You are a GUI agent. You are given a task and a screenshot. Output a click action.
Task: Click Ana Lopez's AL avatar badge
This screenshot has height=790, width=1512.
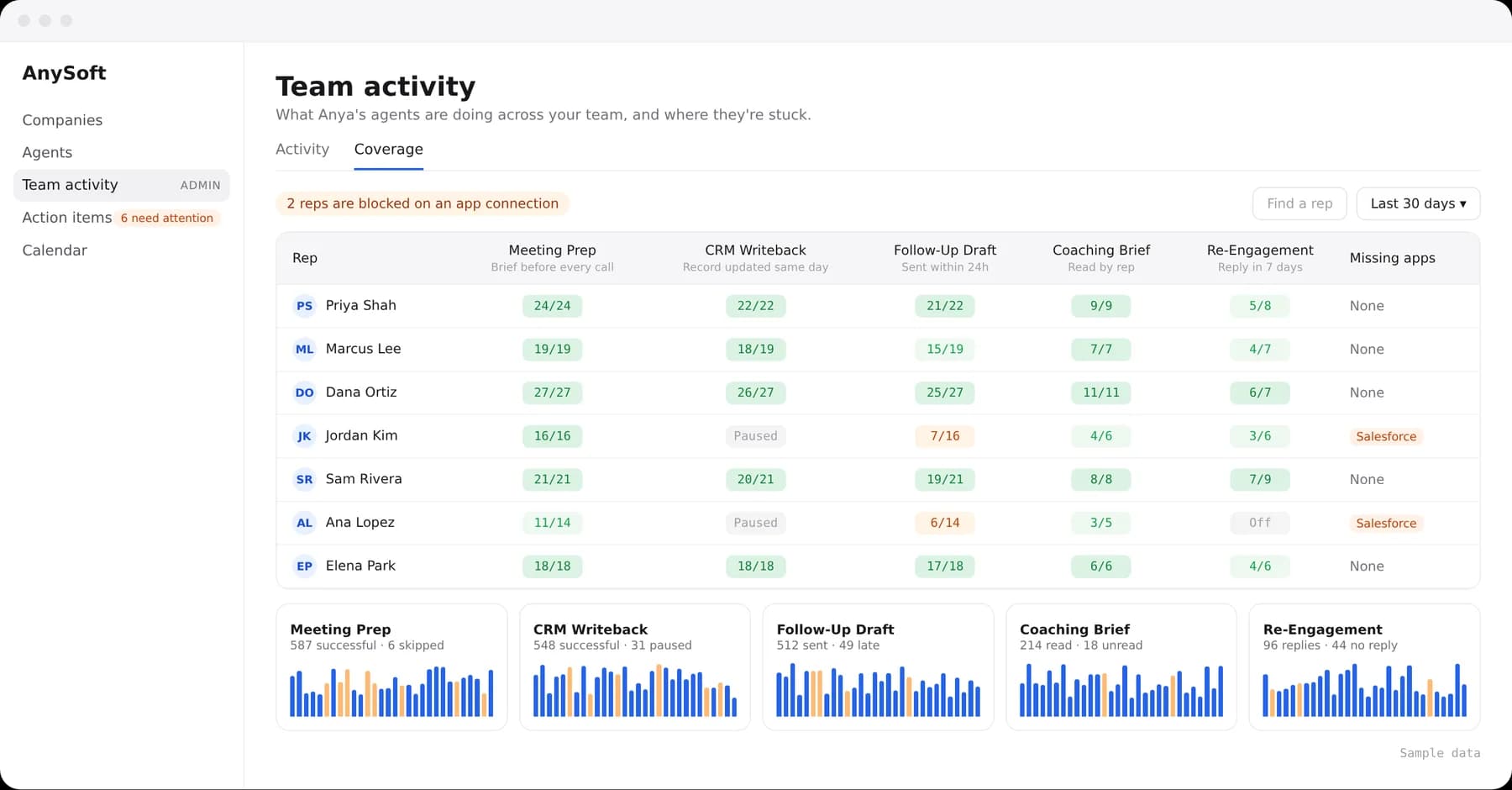pos(304,523)
